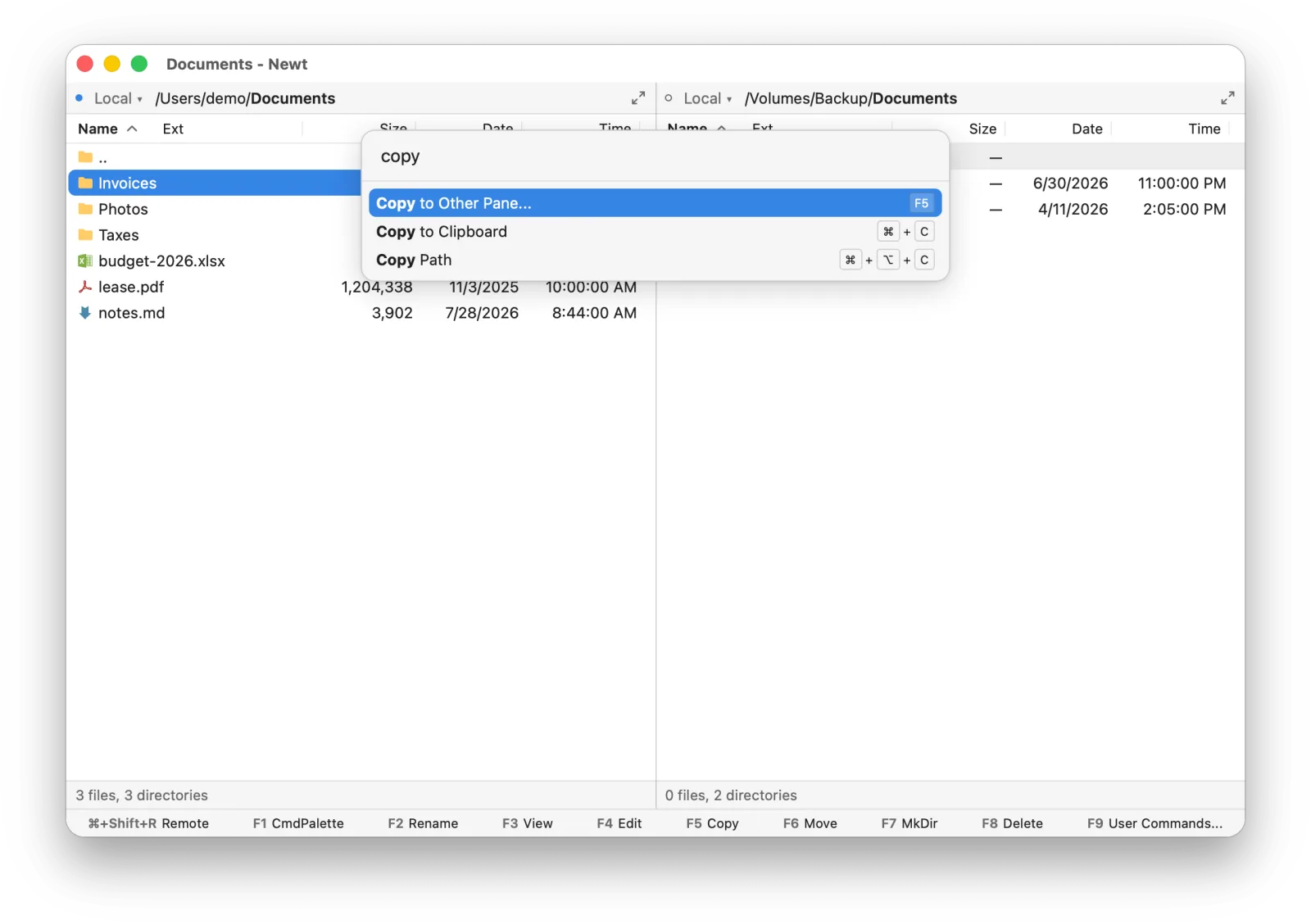Click the budget-2026.xlsx spreadsheet icon
This screenshot has height=924, width=1311.
pyautogui.click(x=85, y=260)
